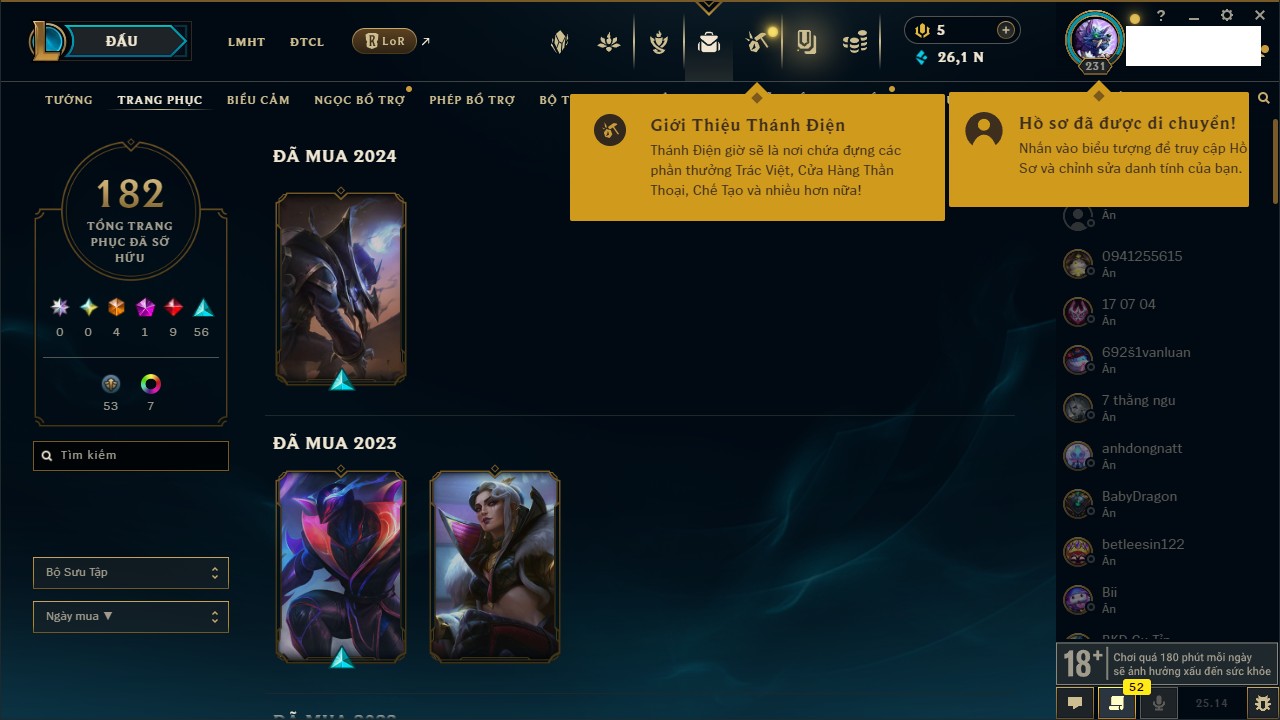Switch to the BIỂU CẢM tab
The width and height of the screenshot is (1280, 720).
(x=258, y=100)
